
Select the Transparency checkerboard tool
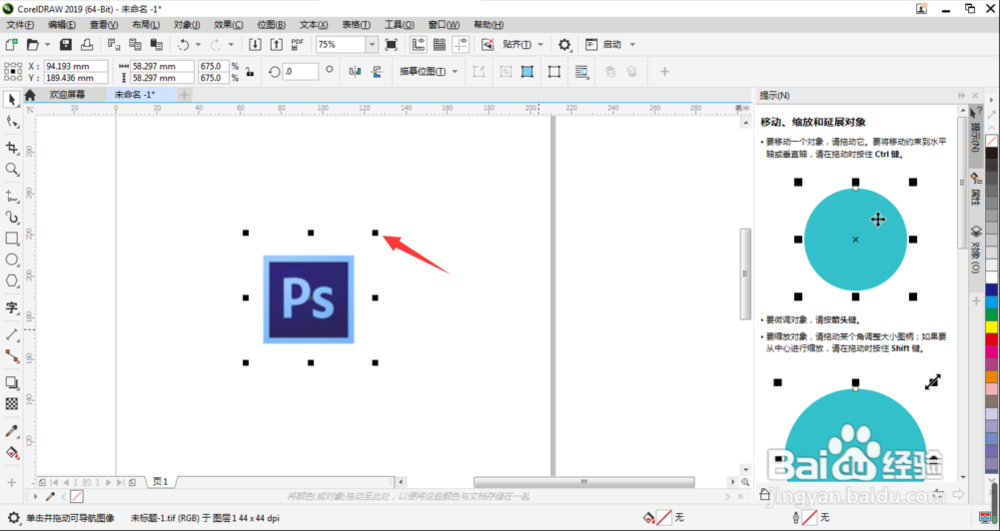pos(11,404)
